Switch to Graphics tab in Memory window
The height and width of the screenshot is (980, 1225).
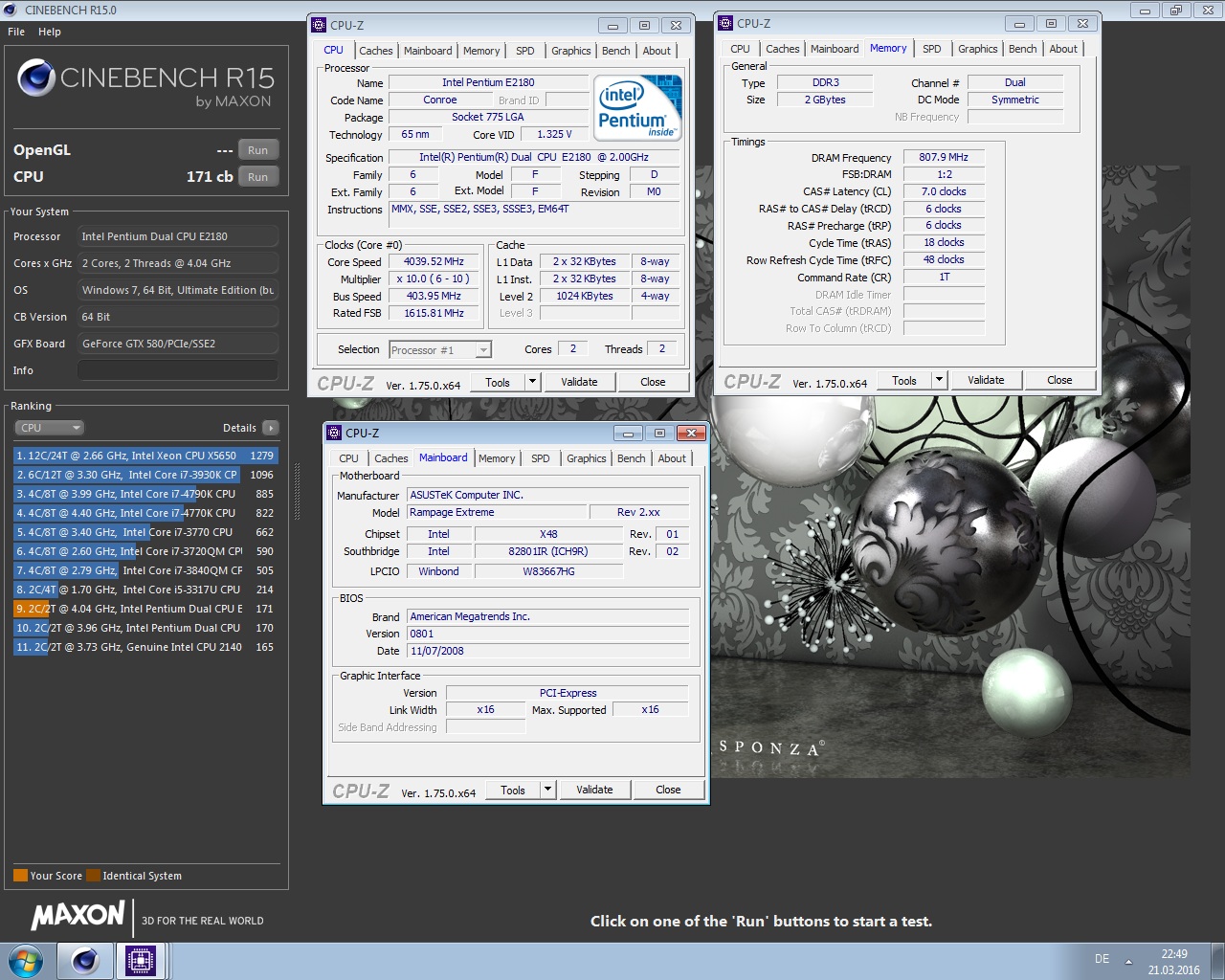pos(977,49)
